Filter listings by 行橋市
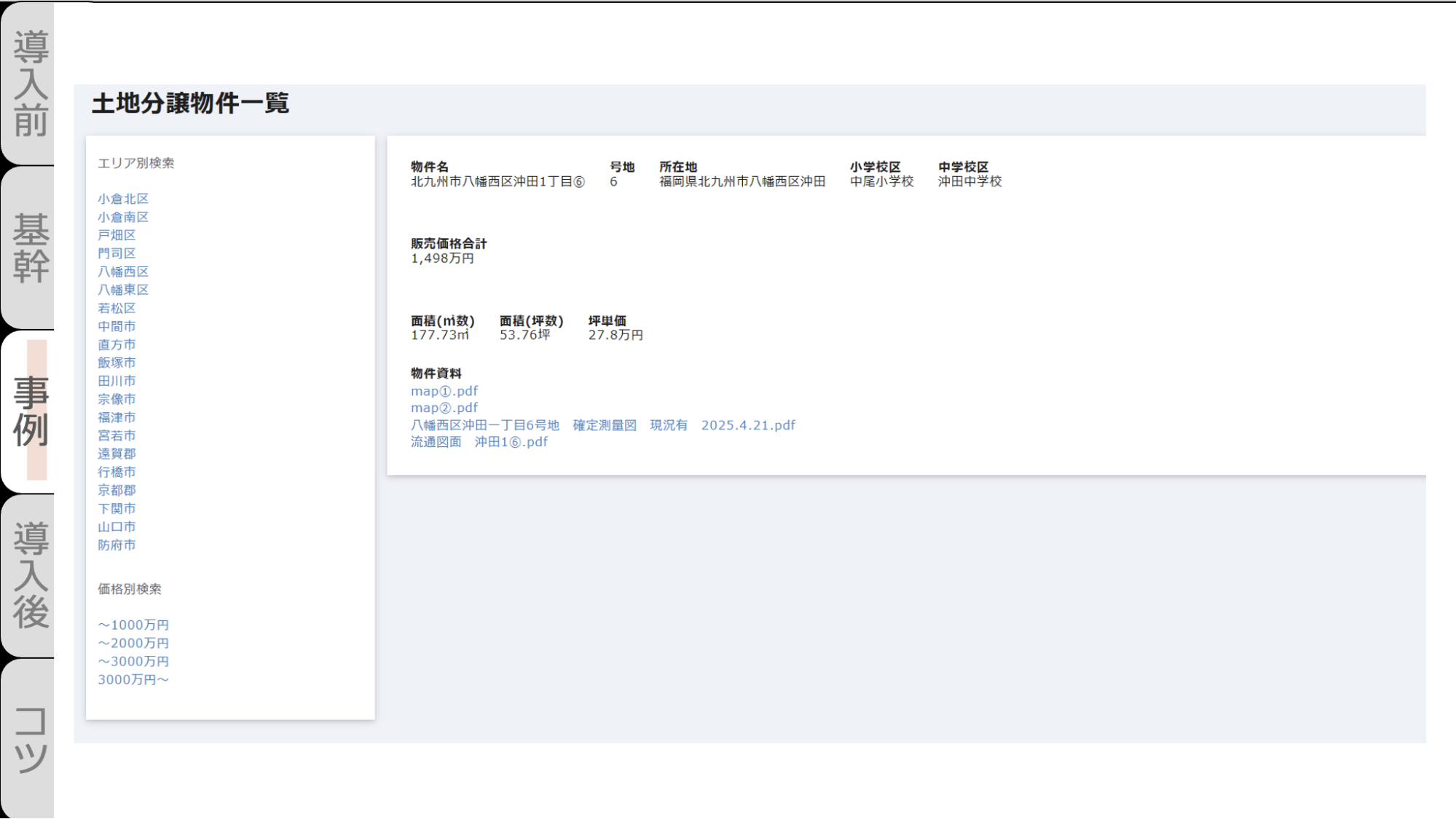The height and width of the screenshot is (819, 1456). point(117,472)
